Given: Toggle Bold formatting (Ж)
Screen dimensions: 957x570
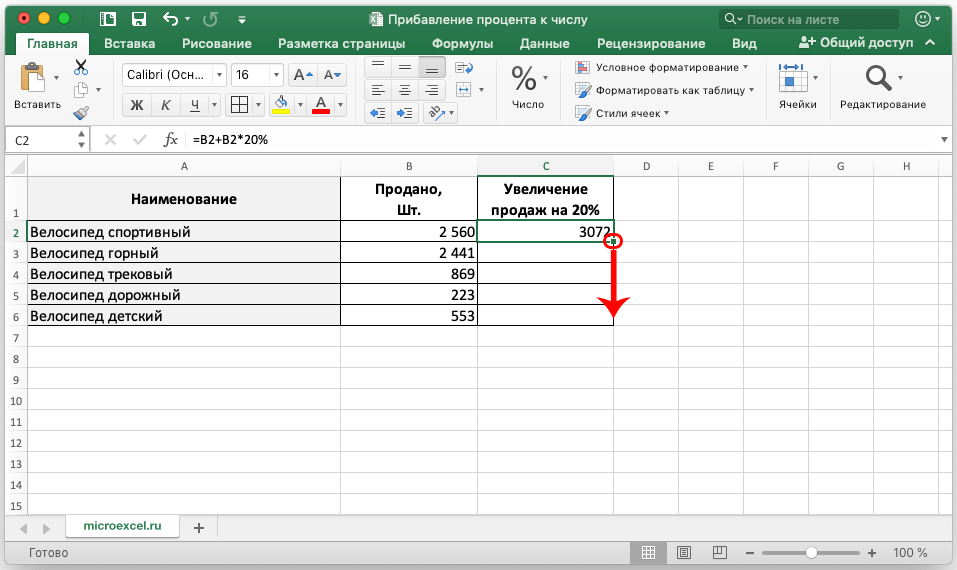Looking at the screenshot, I should click(138, 105).
